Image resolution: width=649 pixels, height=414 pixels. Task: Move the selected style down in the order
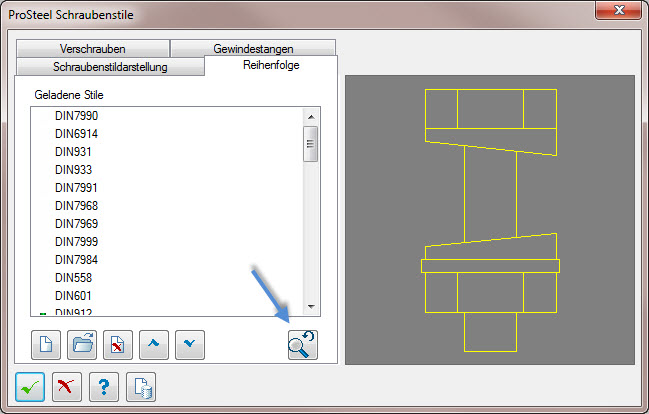(190, 345)
